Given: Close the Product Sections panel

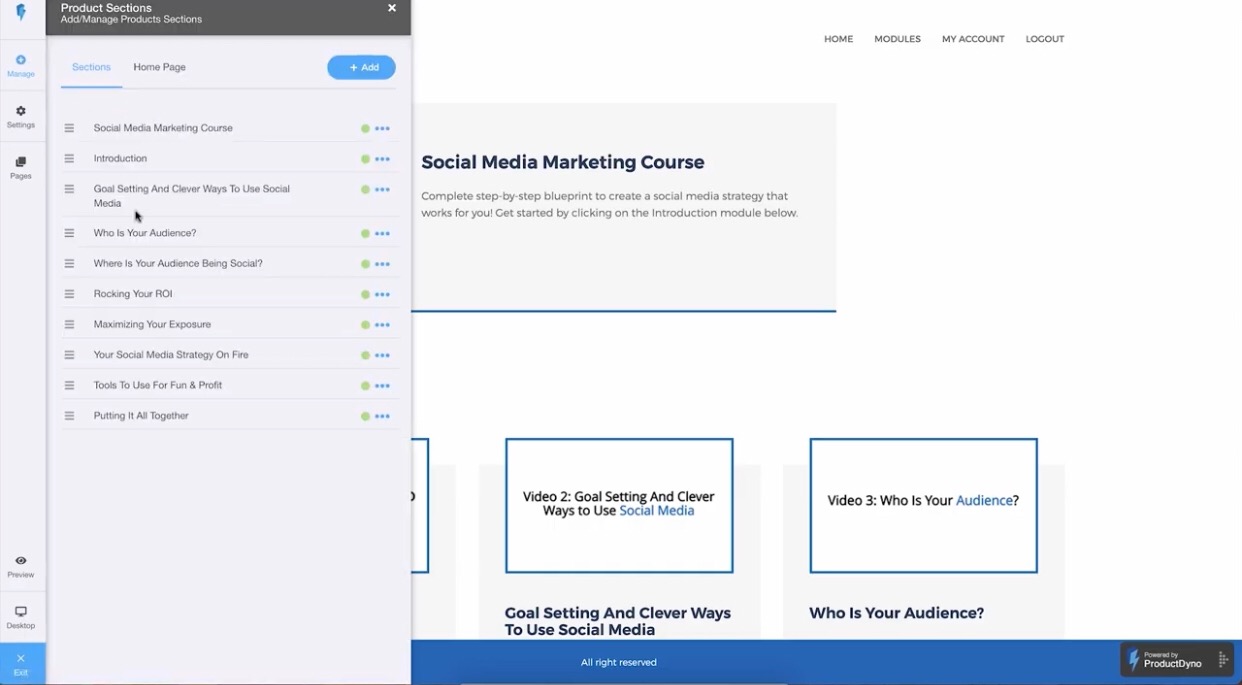Looking at the screenshot, I should (392, 8).
